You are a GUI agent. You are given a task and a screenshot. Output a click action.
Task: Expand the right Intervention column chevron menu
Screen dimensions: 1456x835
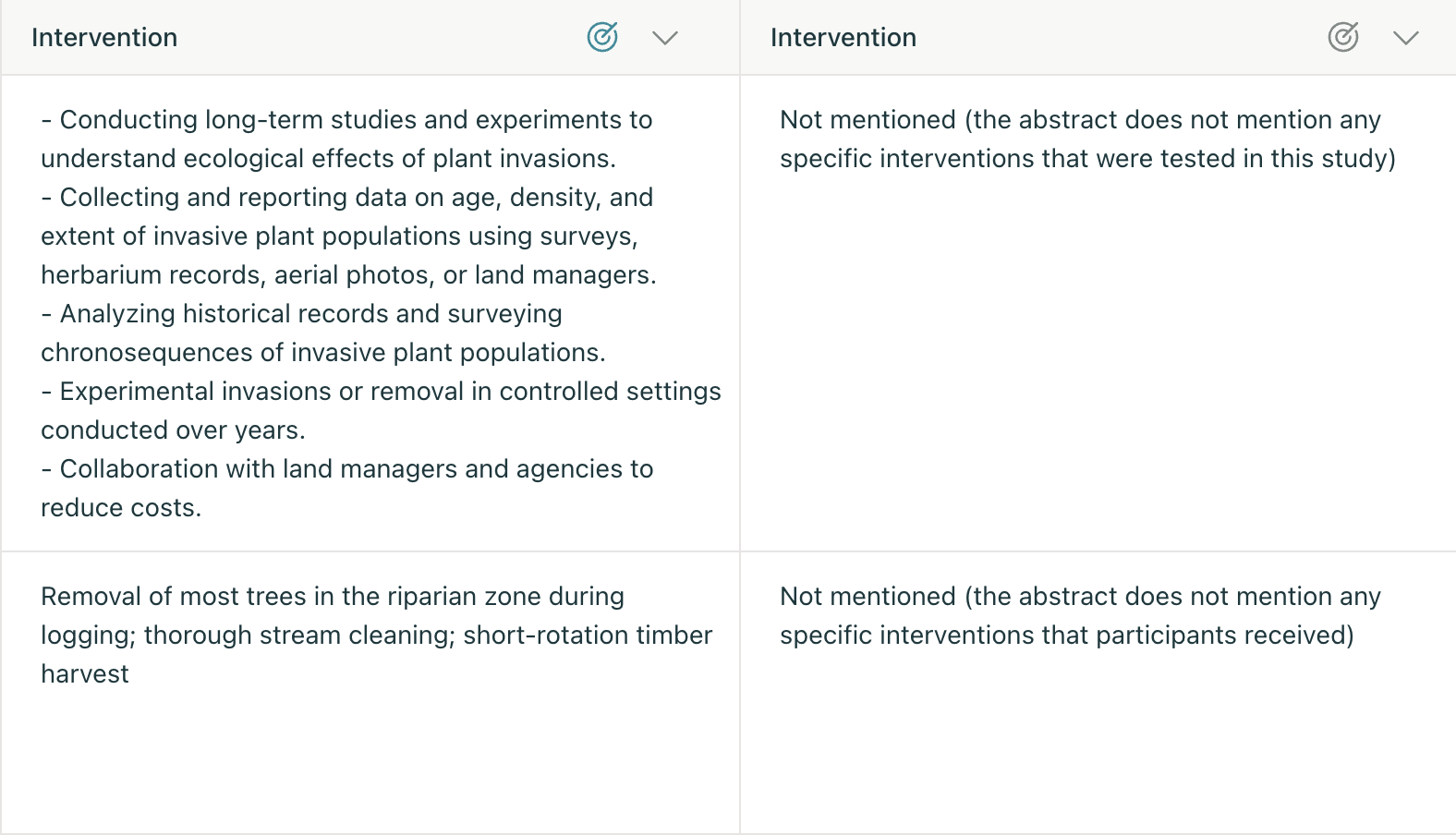pos(1406,38)
